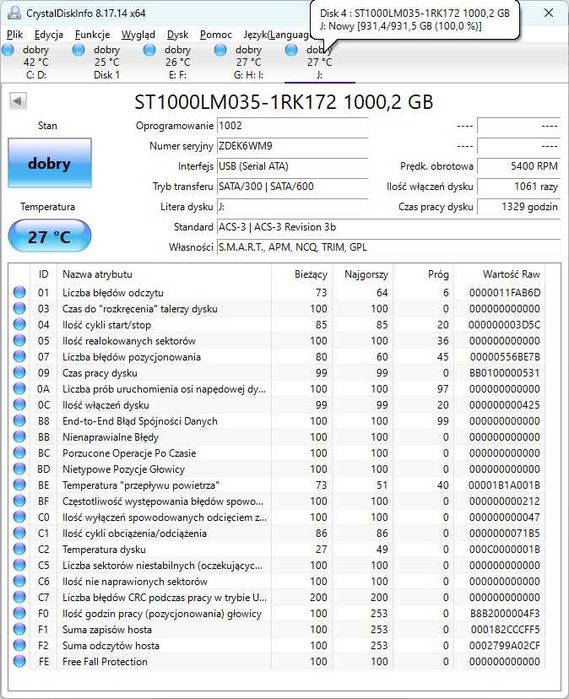Click status orb of attribute BB
This screenshot has width=569, height=699.
coord(19,437)
